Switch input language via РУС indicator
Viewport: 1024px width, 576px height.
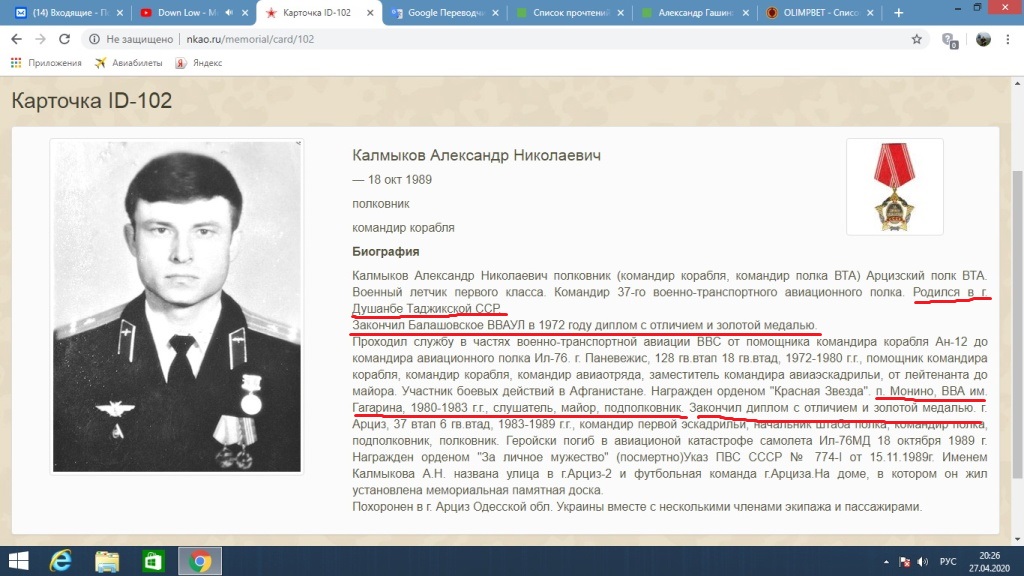pyautogui.click(x=948, y=562)
